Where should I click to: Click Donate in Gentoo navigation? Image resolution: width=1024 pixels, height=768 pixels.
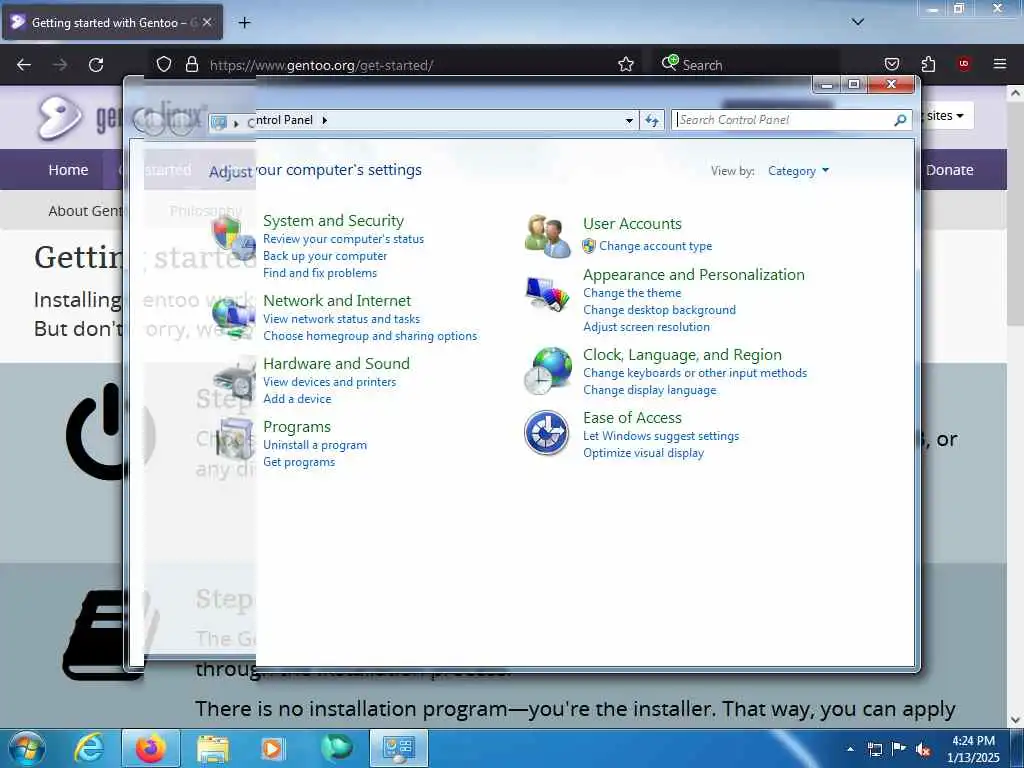pyautogui.click(x=949, y=170)
